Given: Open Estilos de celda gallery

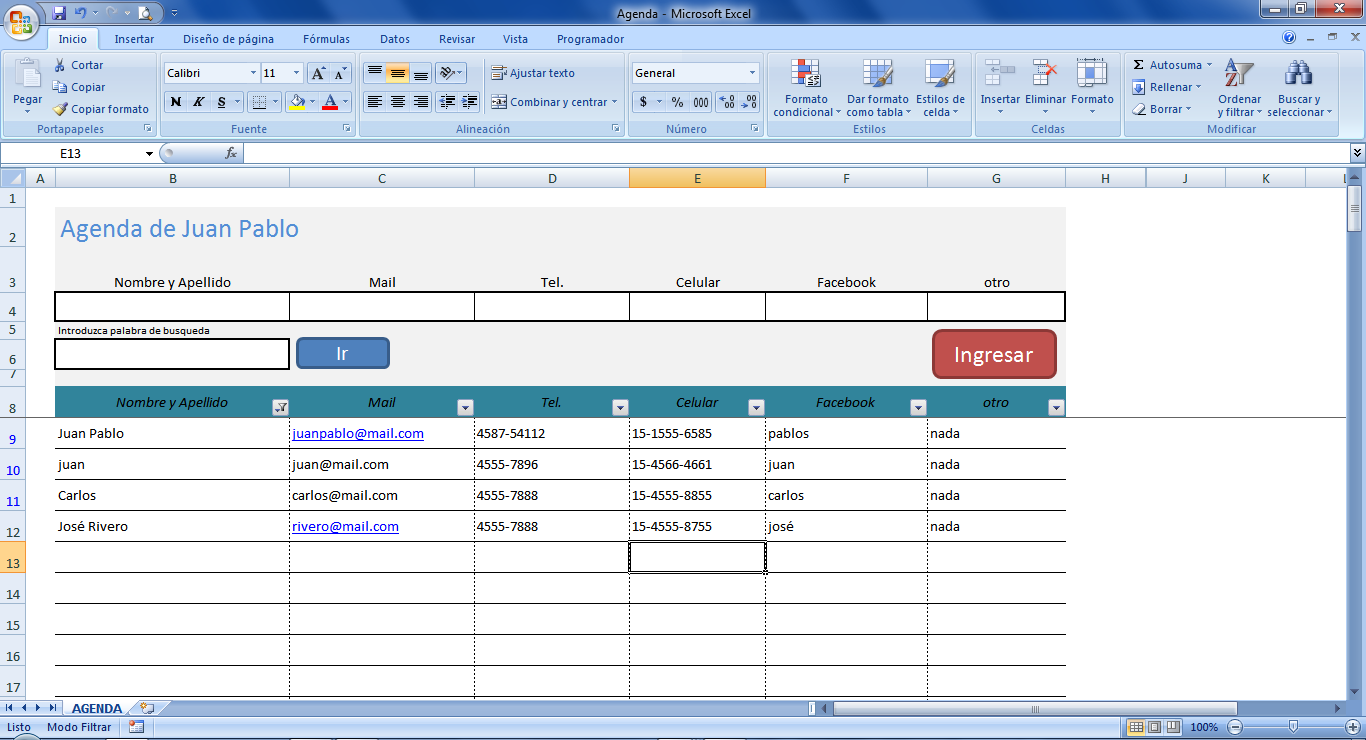Looking at the screenshot, I should [940, 88].
